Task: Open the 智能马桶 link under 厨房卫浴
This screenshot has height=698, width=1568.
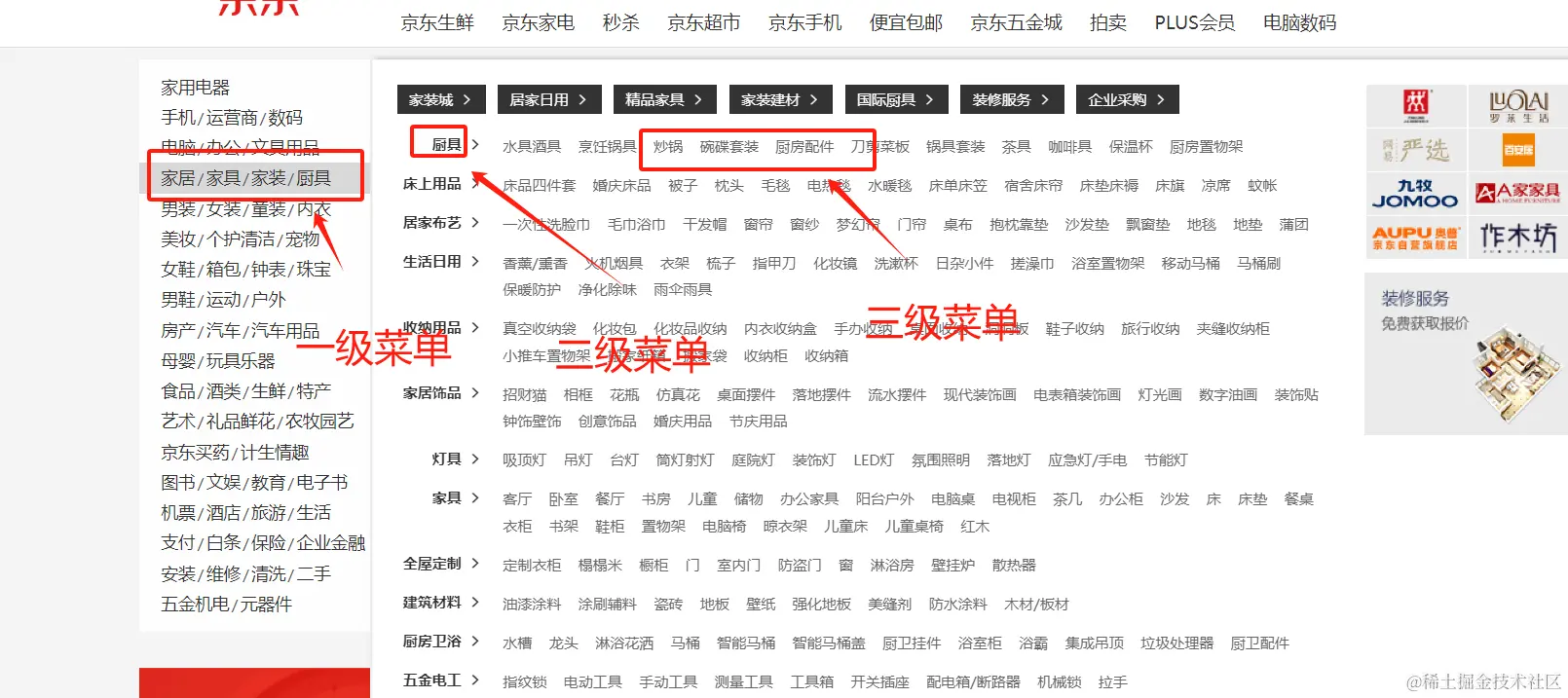Action: click(x=746, y=643)
